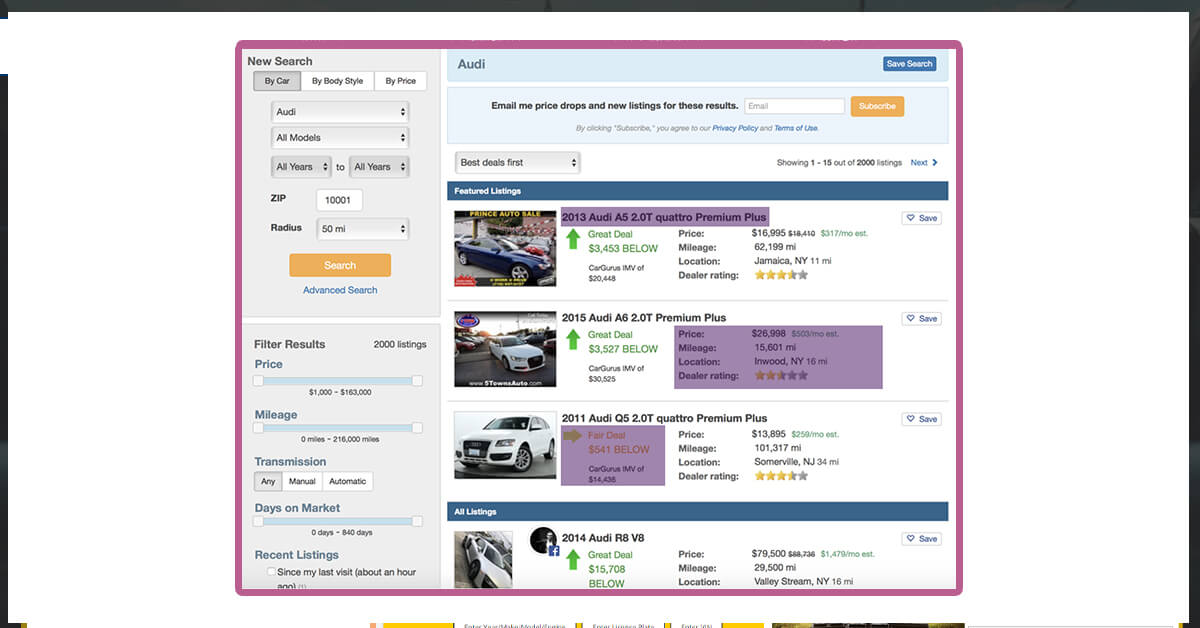Click the 2013 Audi A5 car thumbnail
Viewport: 1200px width, 628px height.
[x=505, y=249]
